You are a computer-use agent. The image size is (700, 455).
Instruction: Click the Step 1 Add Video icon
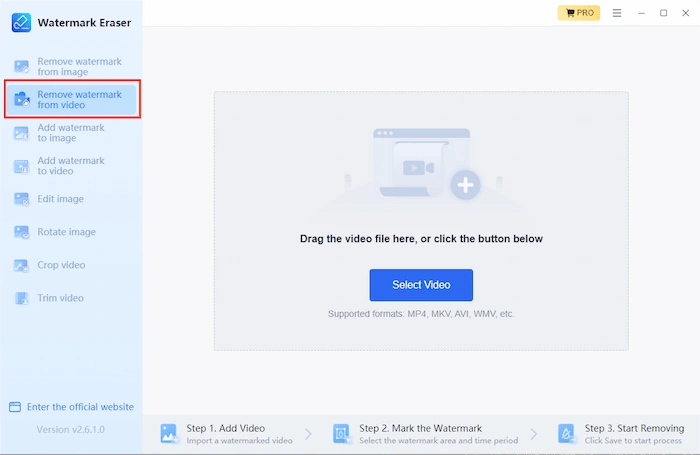[x=169, y=433]
